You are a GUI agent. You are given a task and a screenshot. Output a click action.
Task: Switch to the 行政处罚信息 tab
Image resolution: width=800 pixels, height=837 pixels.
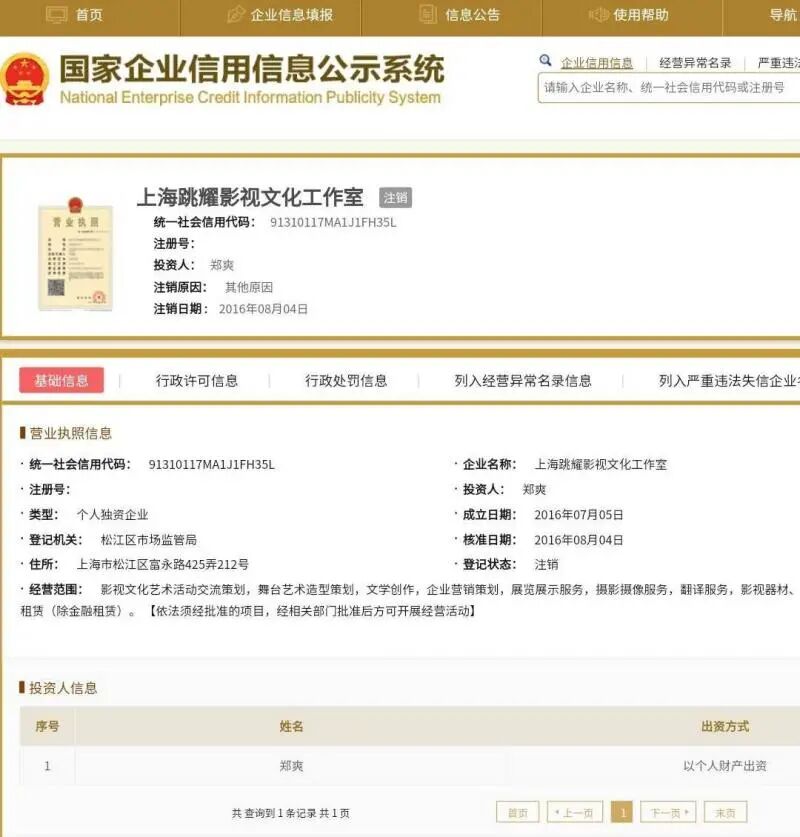[x=346, y=381]
